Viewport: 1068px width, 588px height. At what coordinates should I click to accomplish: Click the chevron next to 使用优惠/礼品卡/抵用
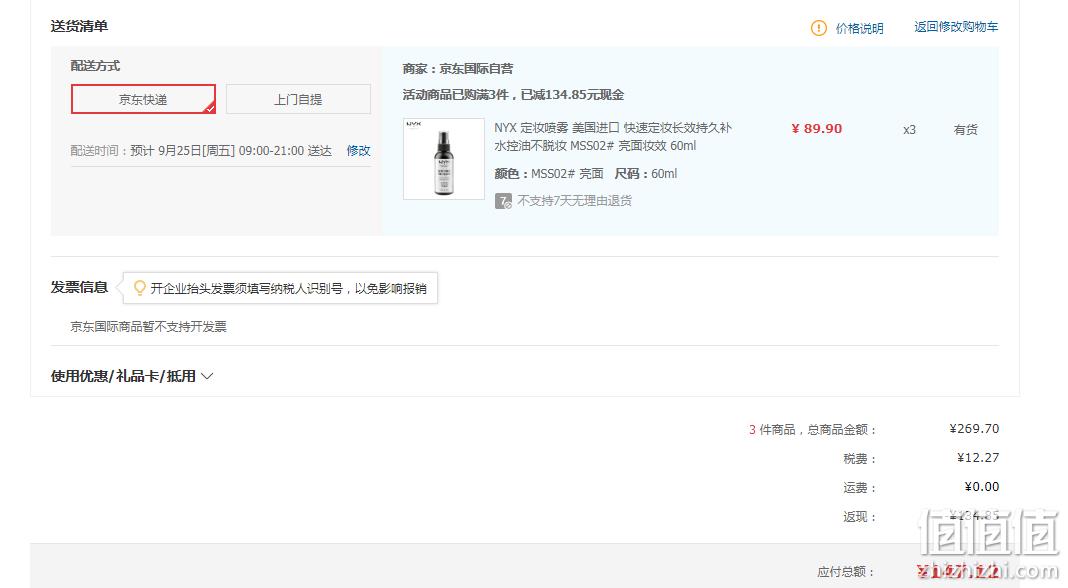[207, 376]
